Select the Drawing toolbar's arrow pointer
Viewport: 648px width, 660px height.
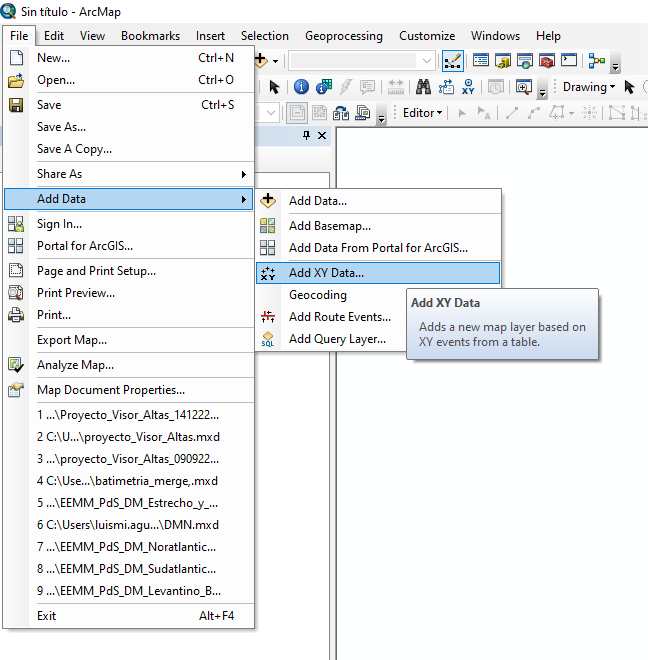click(629, 87)
